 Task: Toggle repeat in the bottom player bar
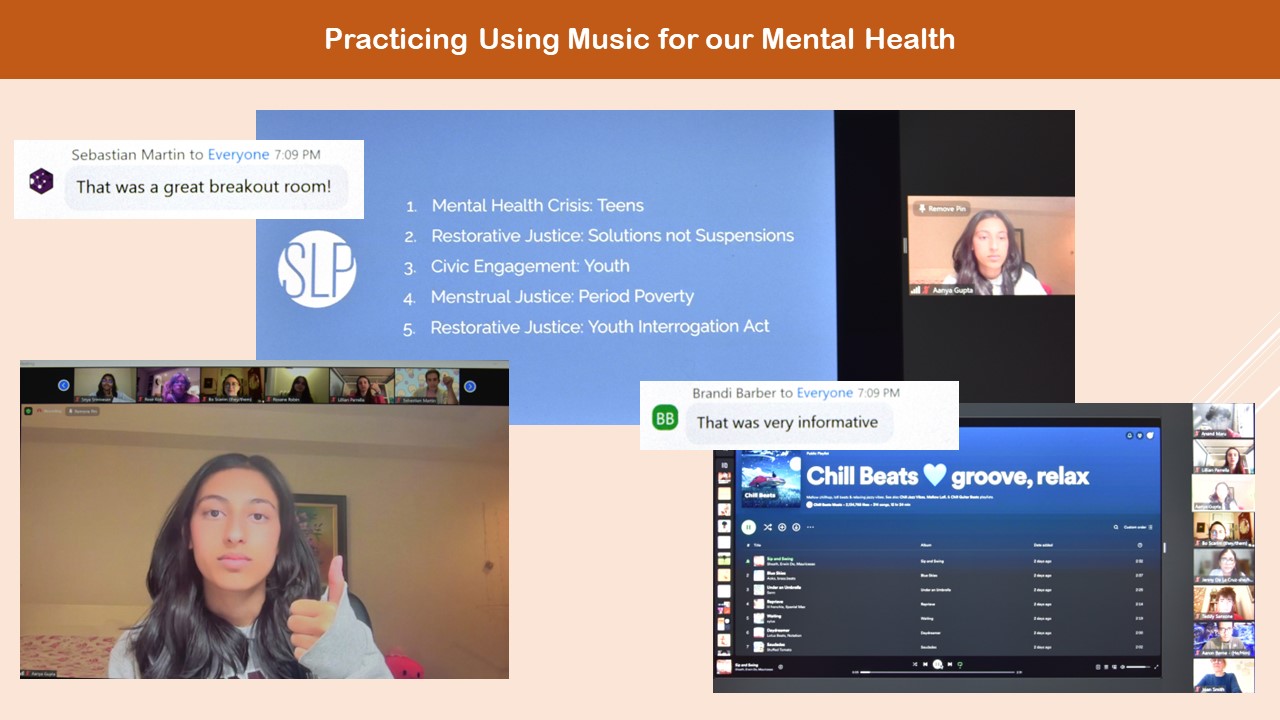[x=960, y=664]
